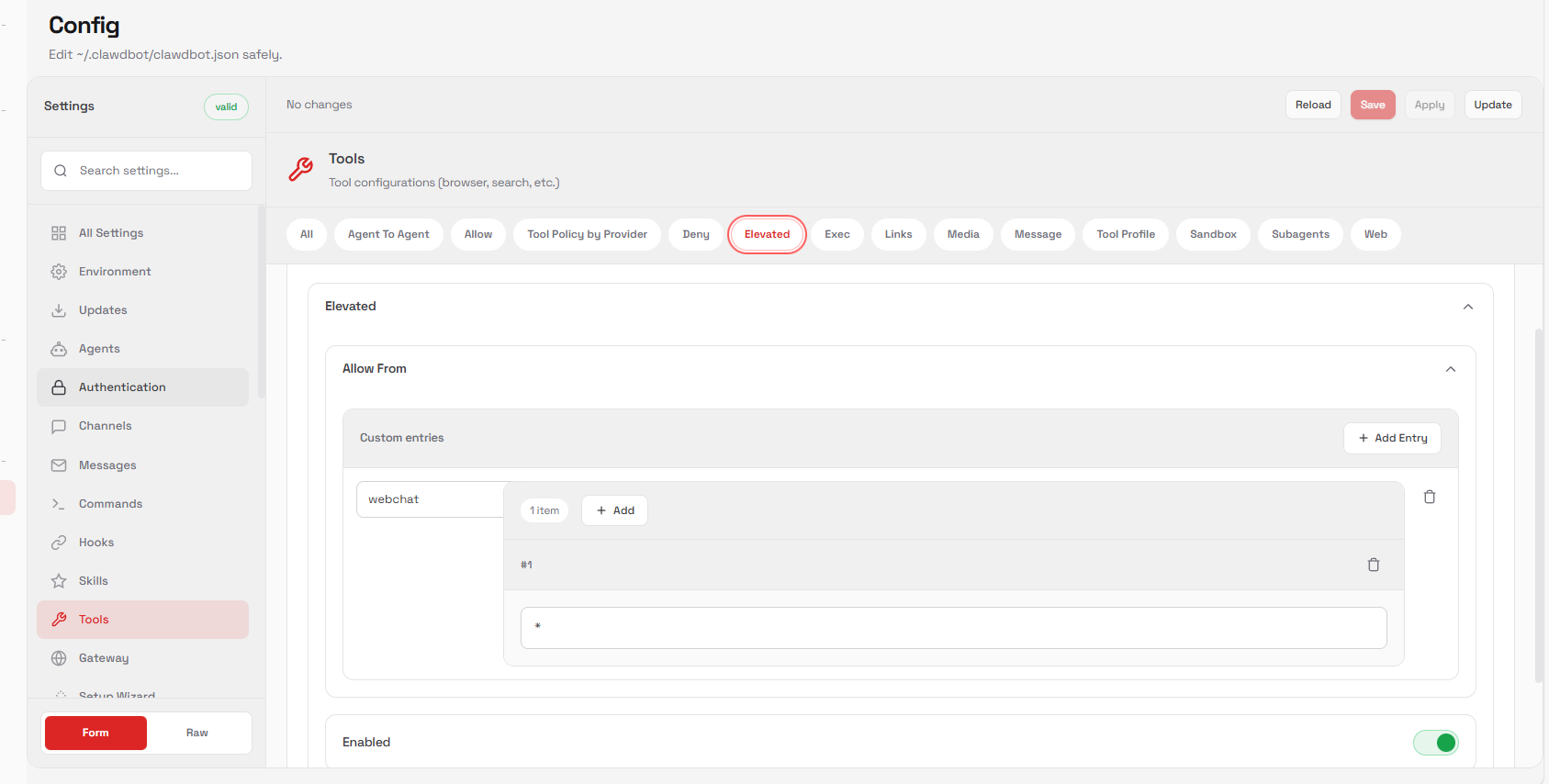Viewport: 1549px width, 784px height.
Task: Switch to the Sandbox tab
Action: [x=1214, y=234]
